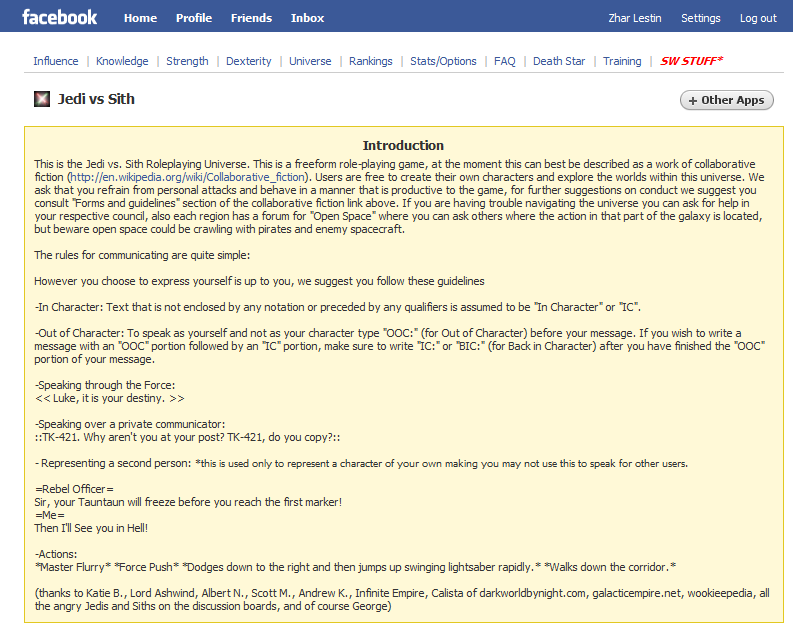Open the Universe tab
Screen dimensions: 793x639
point(310,61)
